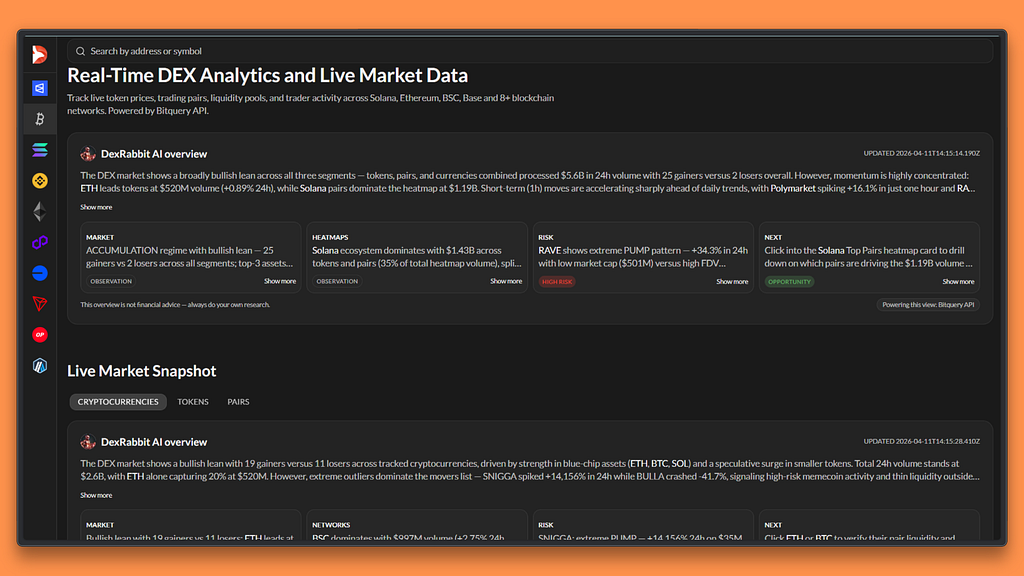This screenshot has width=1024, height=576.
Task: Select the Solana network icon
Action: click(x=39, y=150)
